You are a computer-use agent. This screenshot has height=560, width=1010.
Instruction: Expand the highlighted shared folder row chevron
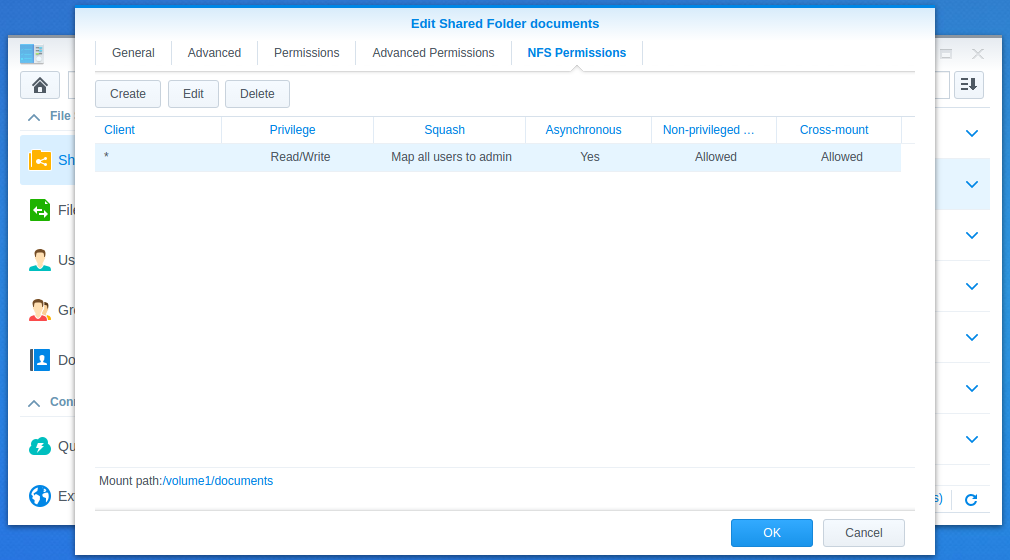click(972, 184)
